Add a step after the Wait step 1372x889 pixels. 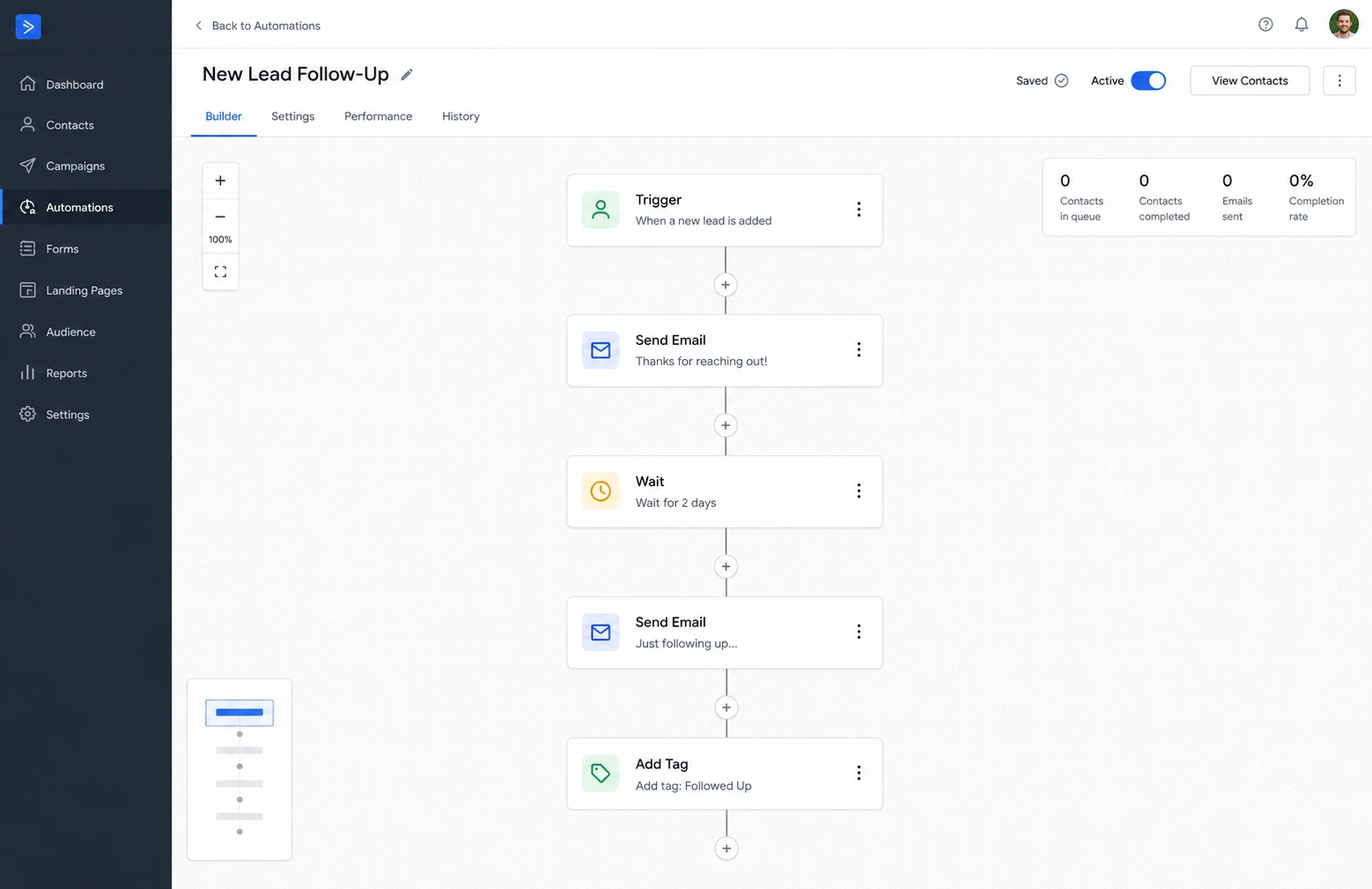tap(726, 567)
